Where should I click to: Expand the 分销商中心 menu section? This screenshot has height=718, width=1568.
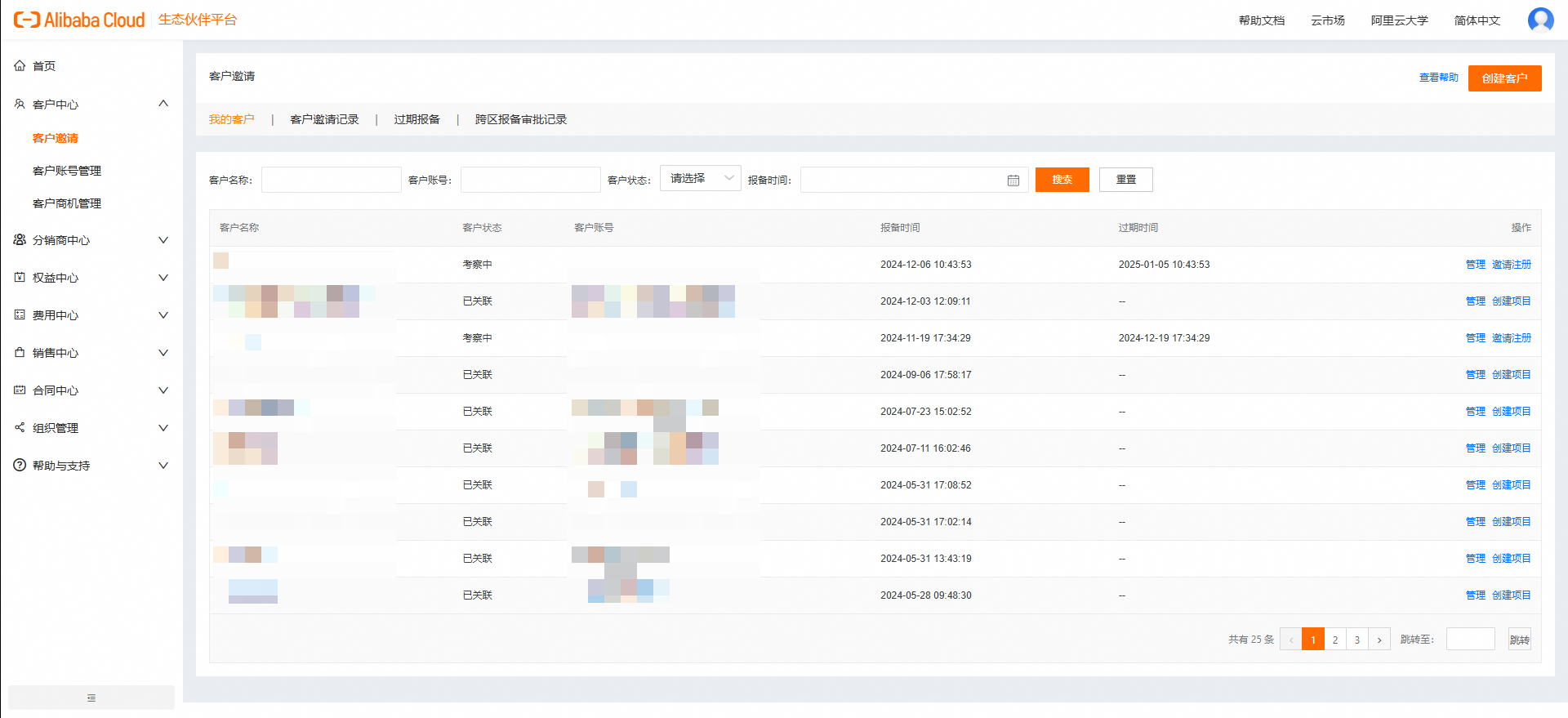tap(163, 239)
